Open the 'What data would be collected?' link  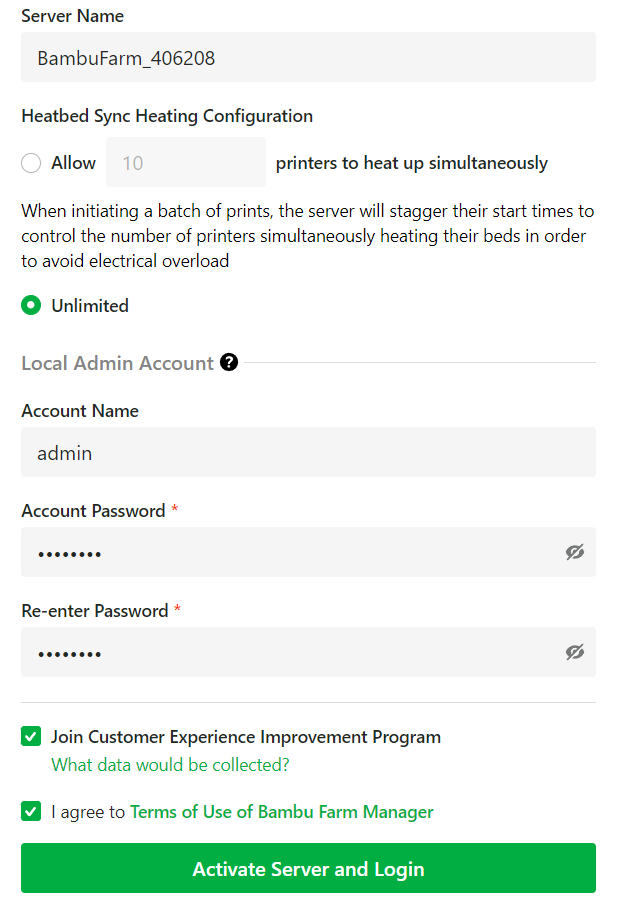170,765
